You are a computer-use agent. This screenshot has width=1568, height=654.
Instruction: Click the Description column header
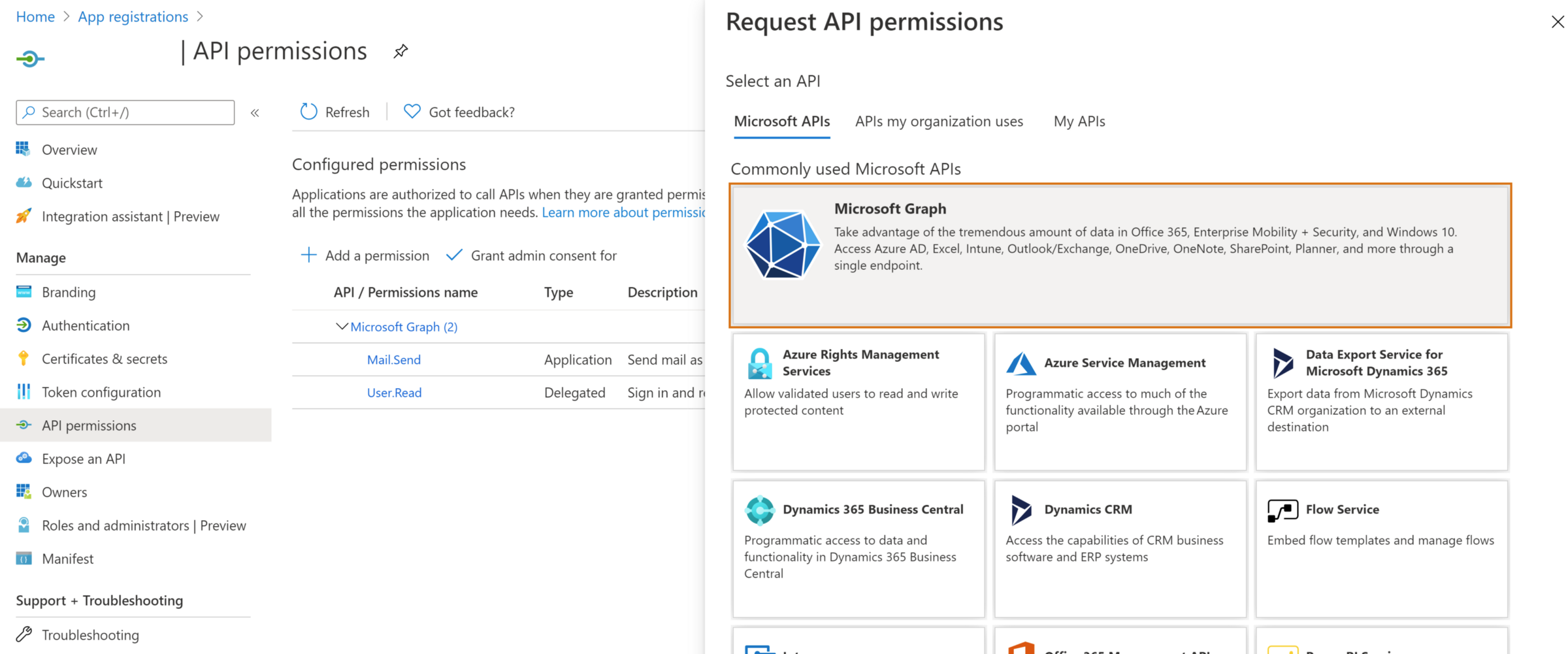[662, 292]
